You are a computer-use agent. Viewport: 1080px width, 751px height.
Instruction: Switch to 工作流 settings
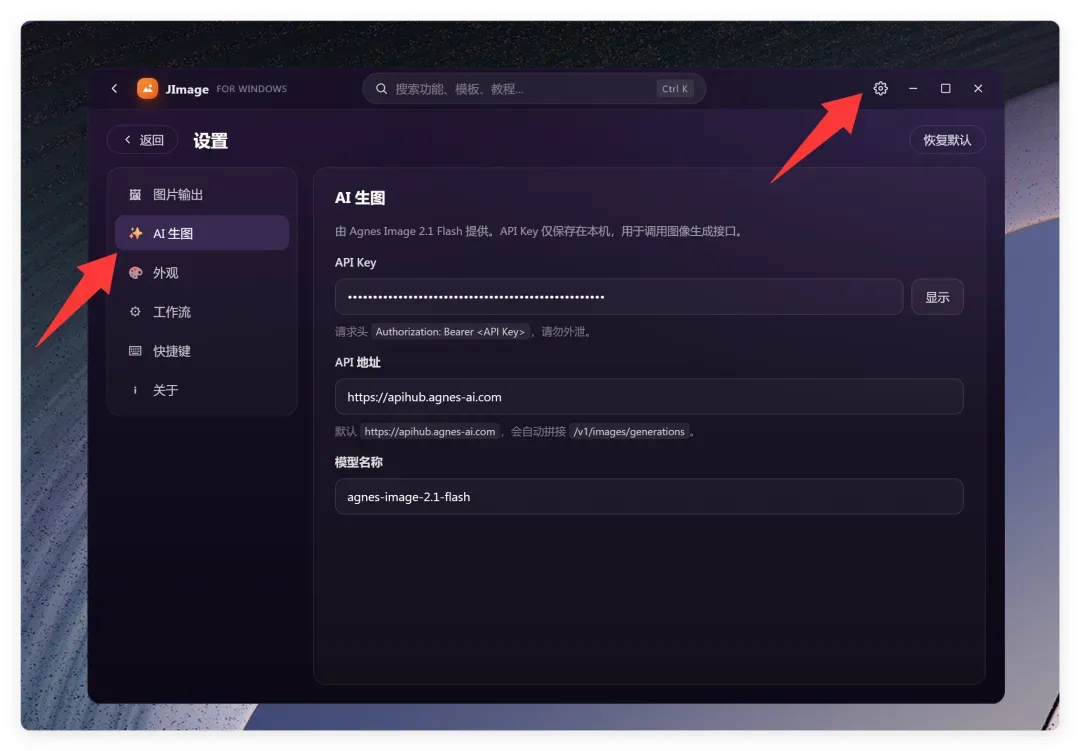coord(202,311)
